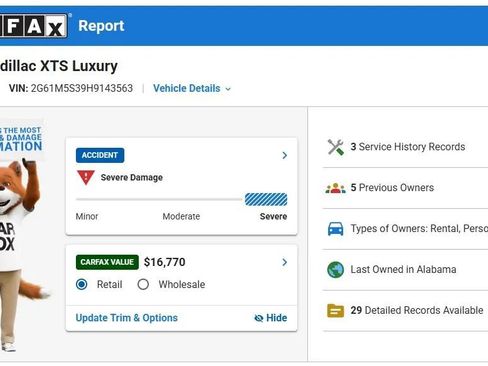Click the car icon for owner types
The height and width of the screenshot is (366, 488).
[335, 229]
